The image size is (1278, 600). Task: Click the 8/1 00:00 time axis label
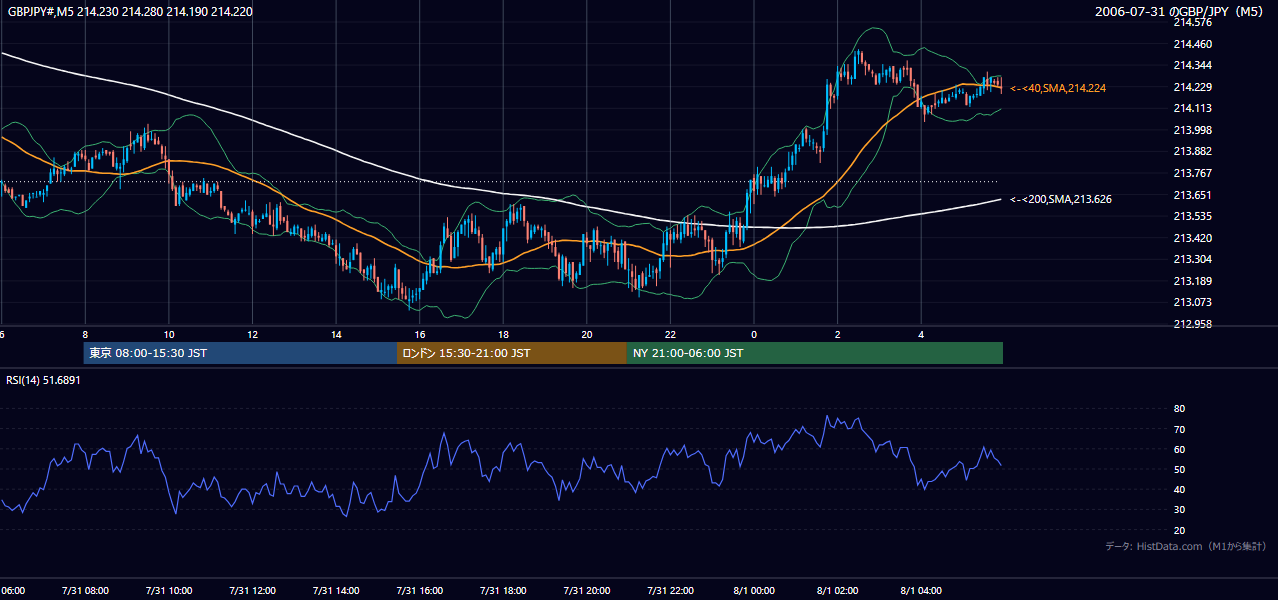tap(754, 590)
